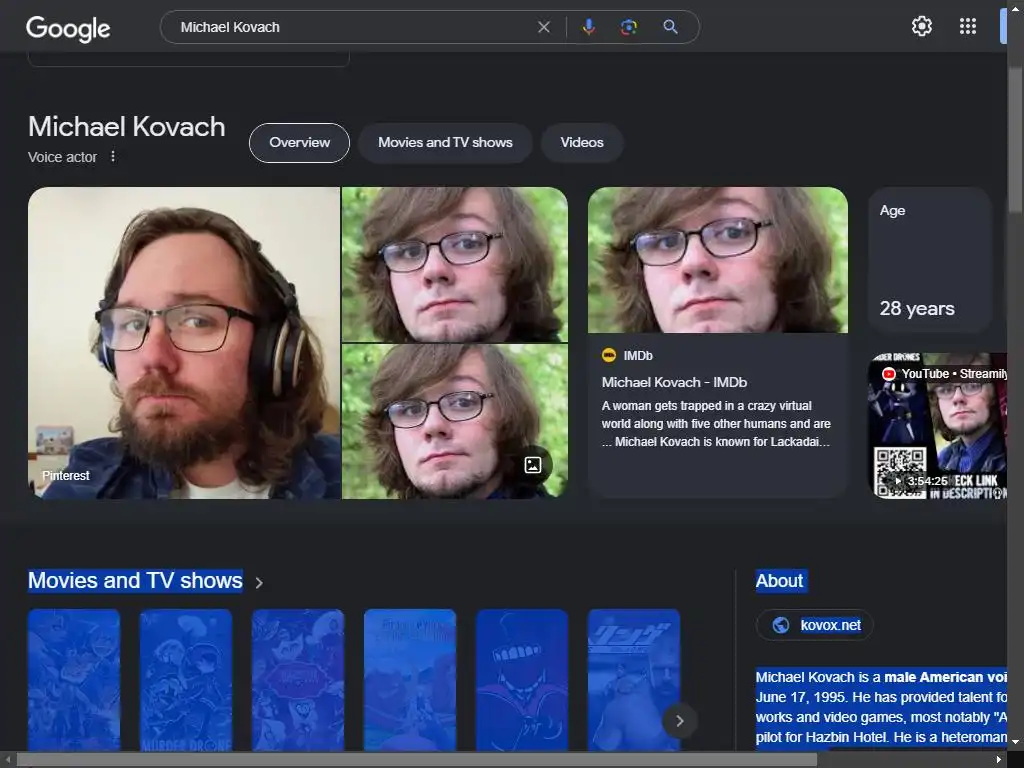Select the Overview tab
Image resolution: width=1024 pixels, height=768 pixels.
[299, 142]
